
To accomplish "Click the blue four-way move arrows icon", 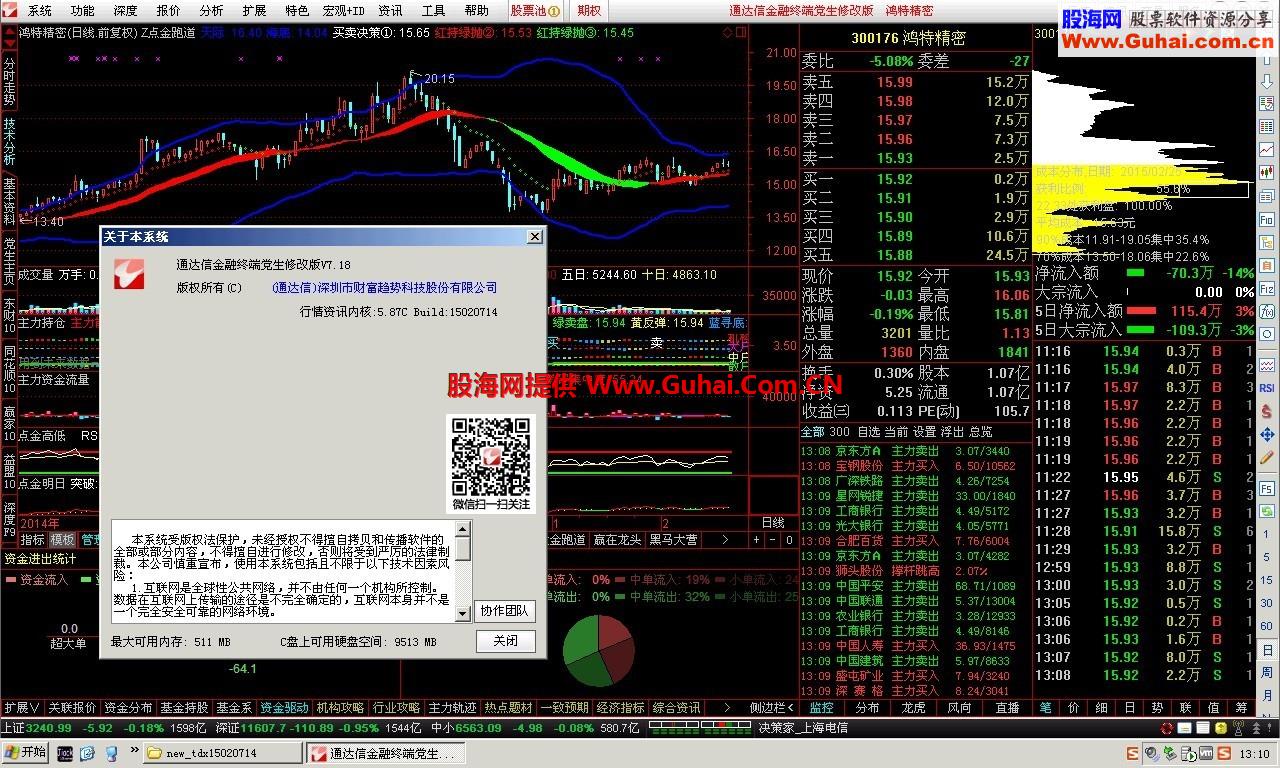I will point(1266,435).
